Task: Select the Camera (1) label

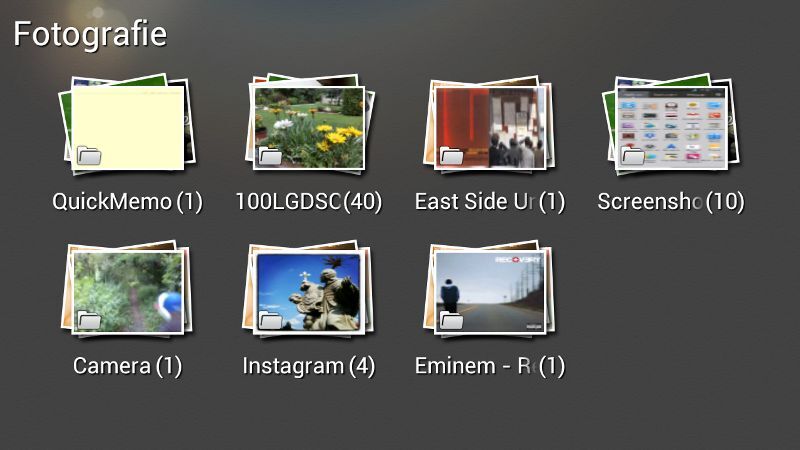Action: (x=128, y=366)
